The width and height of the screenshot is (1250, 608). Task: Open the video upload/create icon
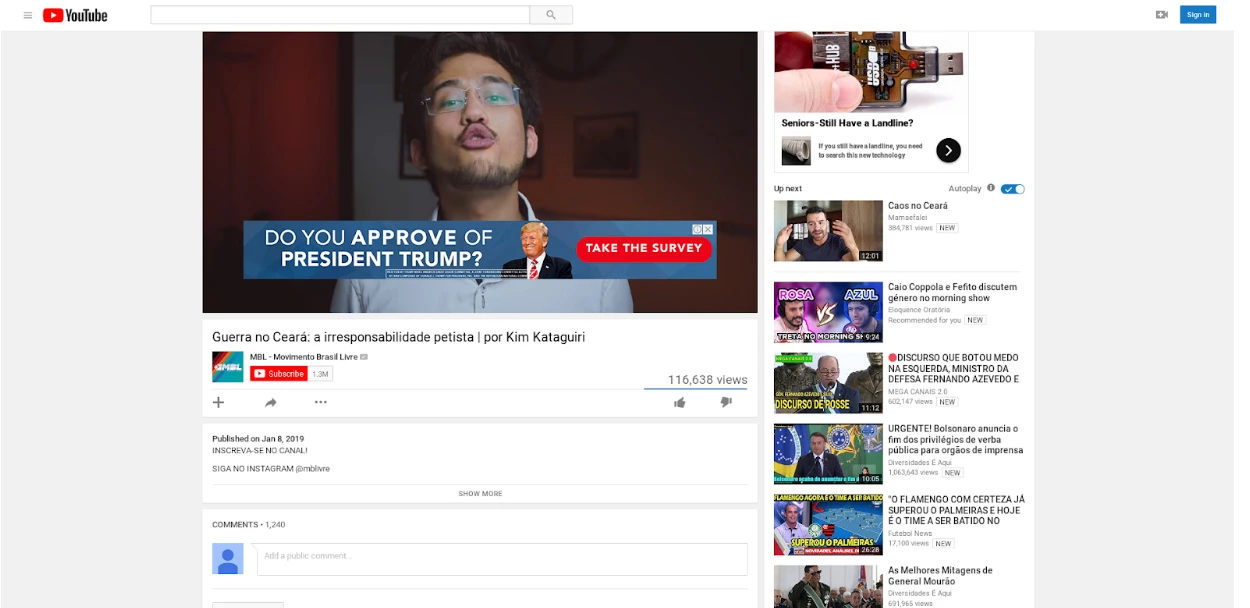pyautogui.click(x=1161, y=14)
